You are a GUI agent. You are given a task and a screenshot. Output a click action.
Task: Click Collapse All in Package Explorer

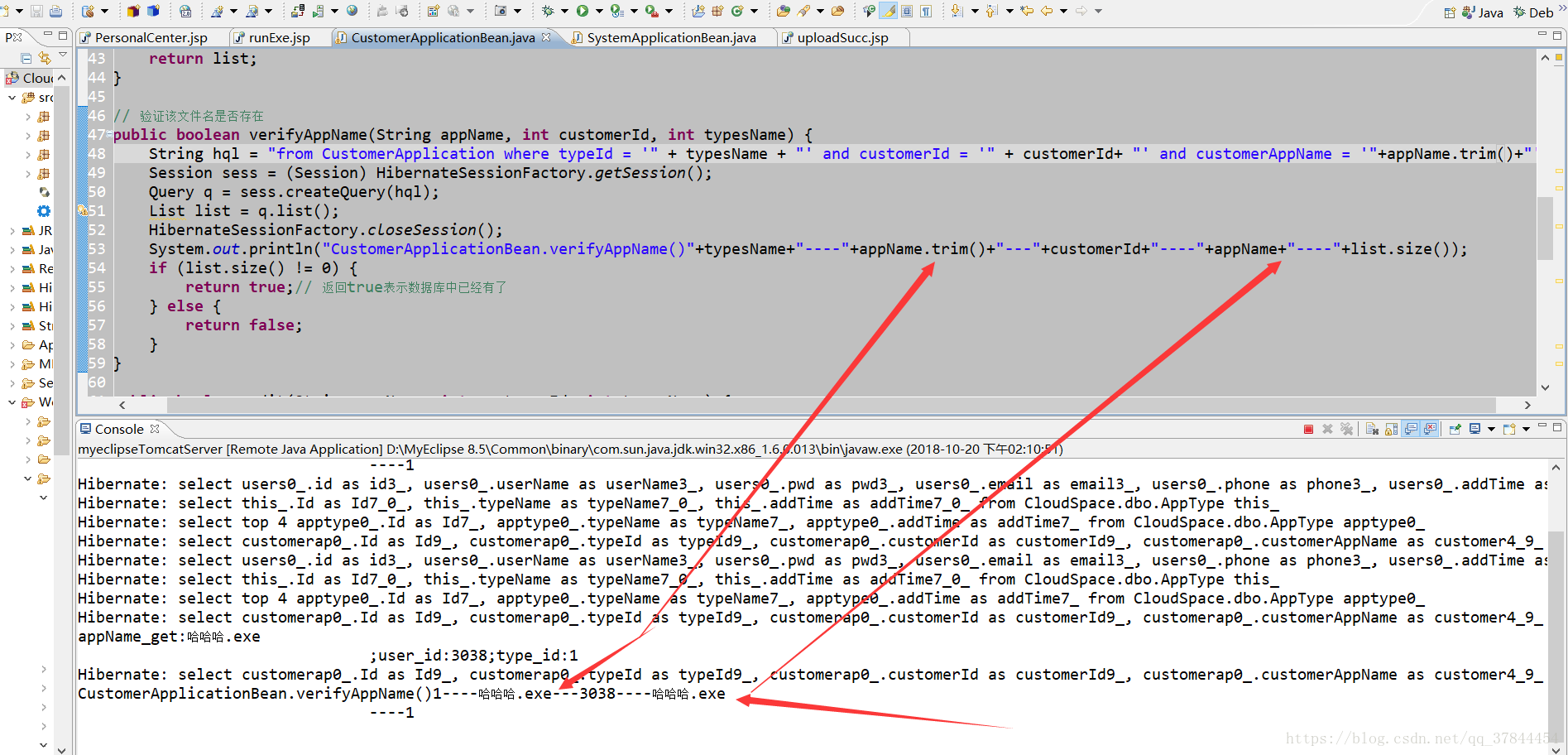click(26, 58)
